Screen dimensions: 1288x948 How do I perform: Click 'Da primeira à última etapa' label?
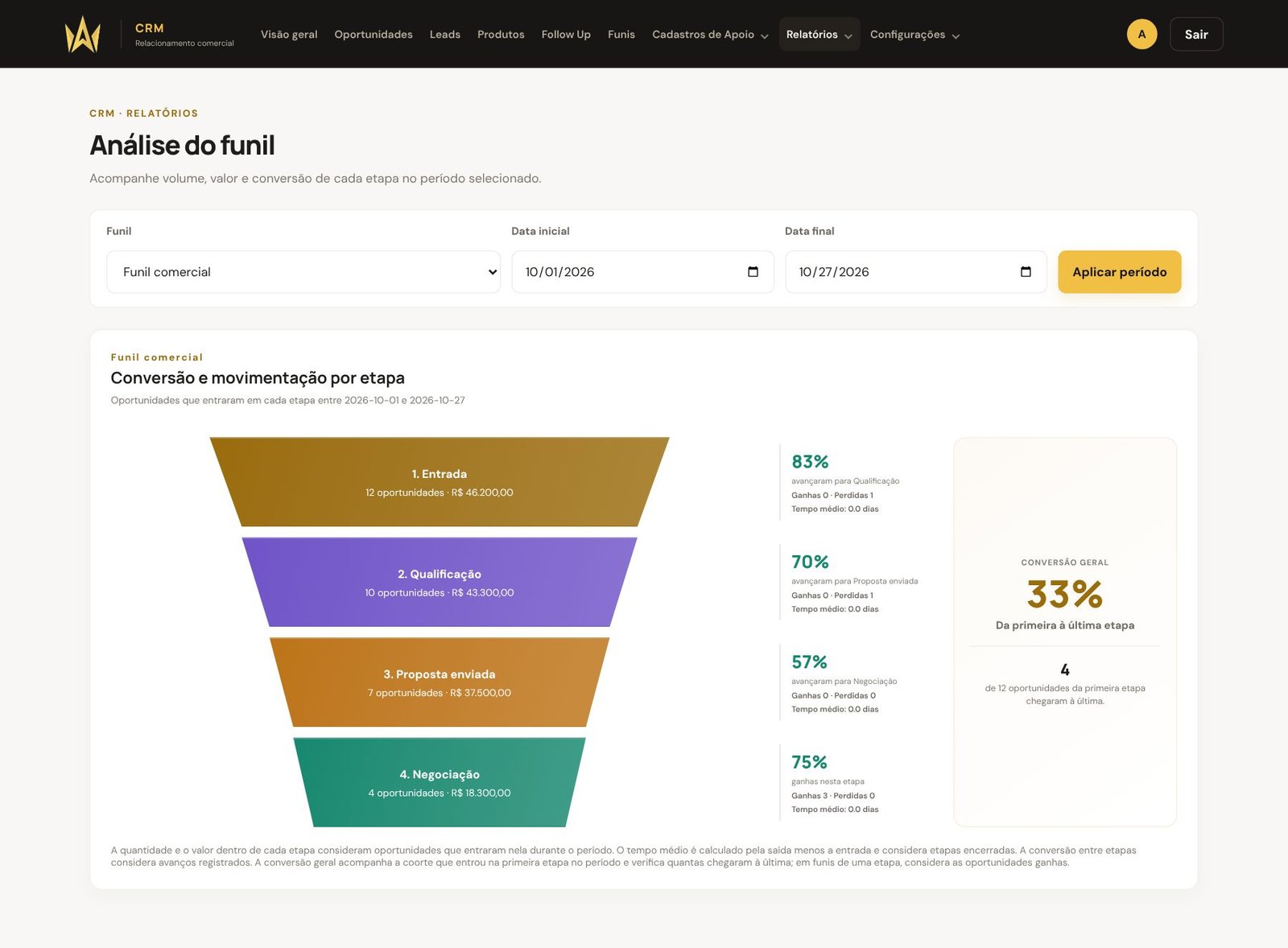click(1064, 625)
